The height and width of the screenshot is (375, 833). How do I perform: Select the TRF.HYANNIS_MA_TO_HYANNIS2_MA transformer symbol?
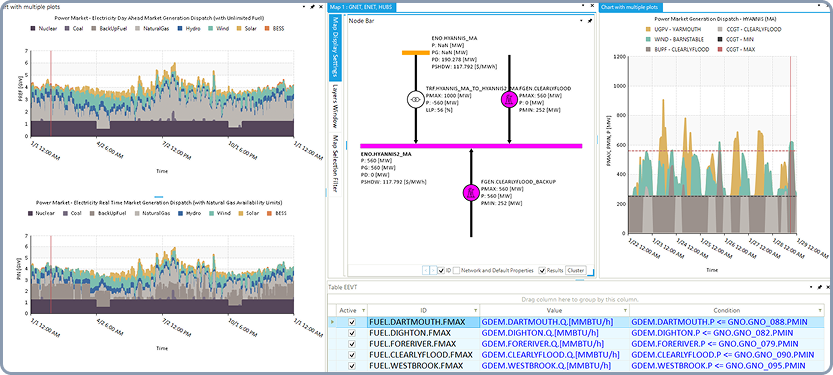click(415, 99)
